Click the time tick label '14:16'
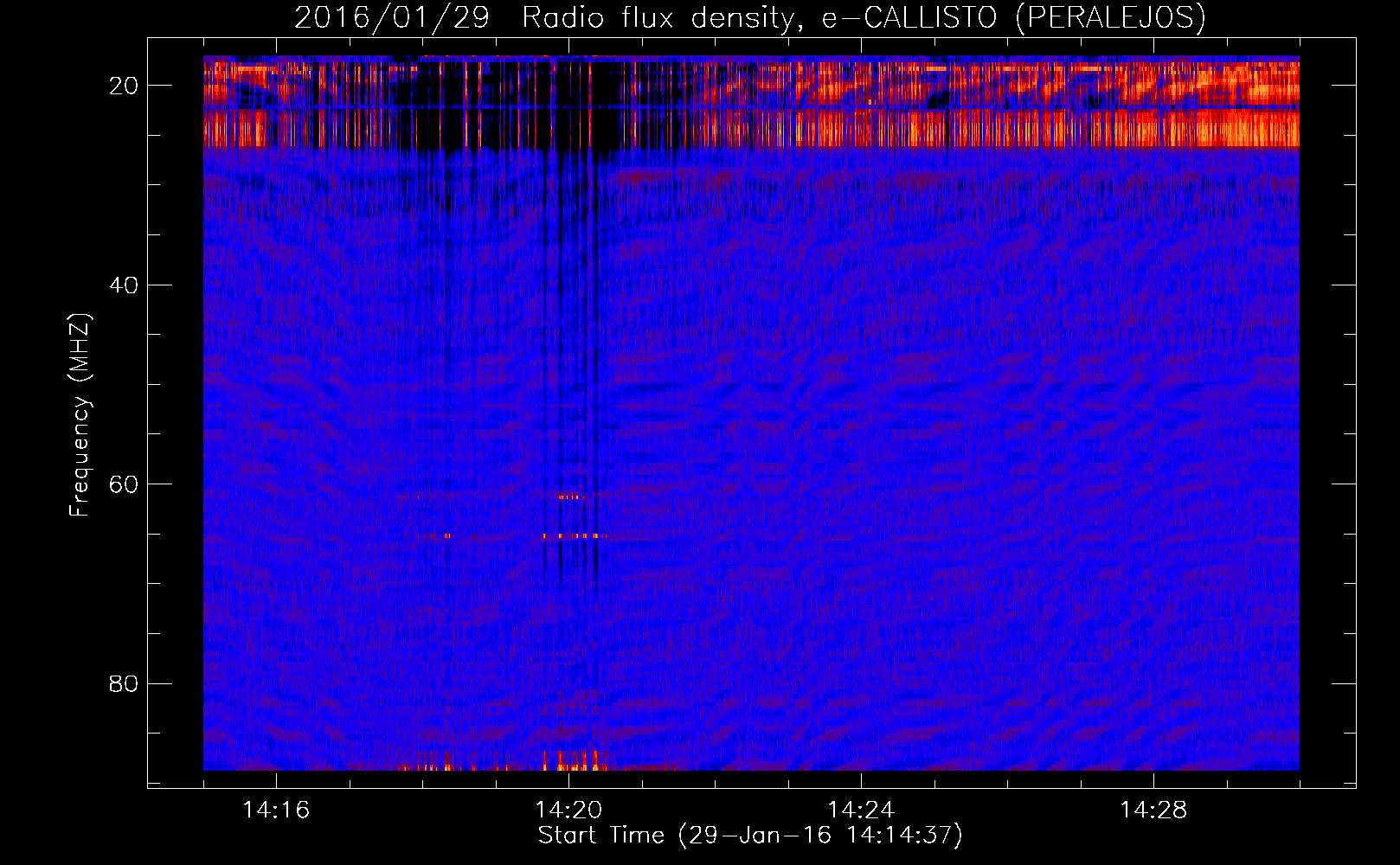Screen dimensions: 1400x865 [276, 810]
